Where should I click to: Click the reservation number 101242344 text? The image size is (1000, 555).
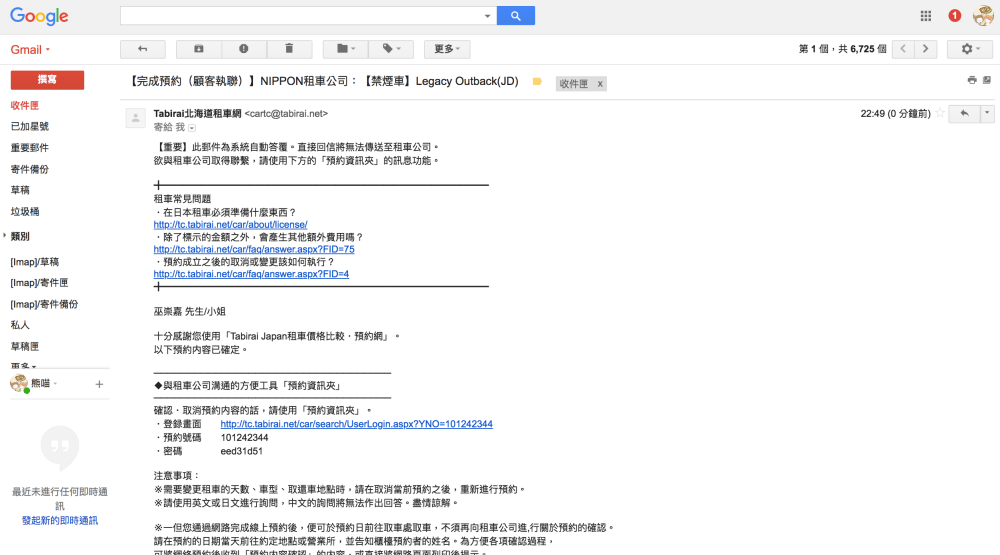(244, 438)
